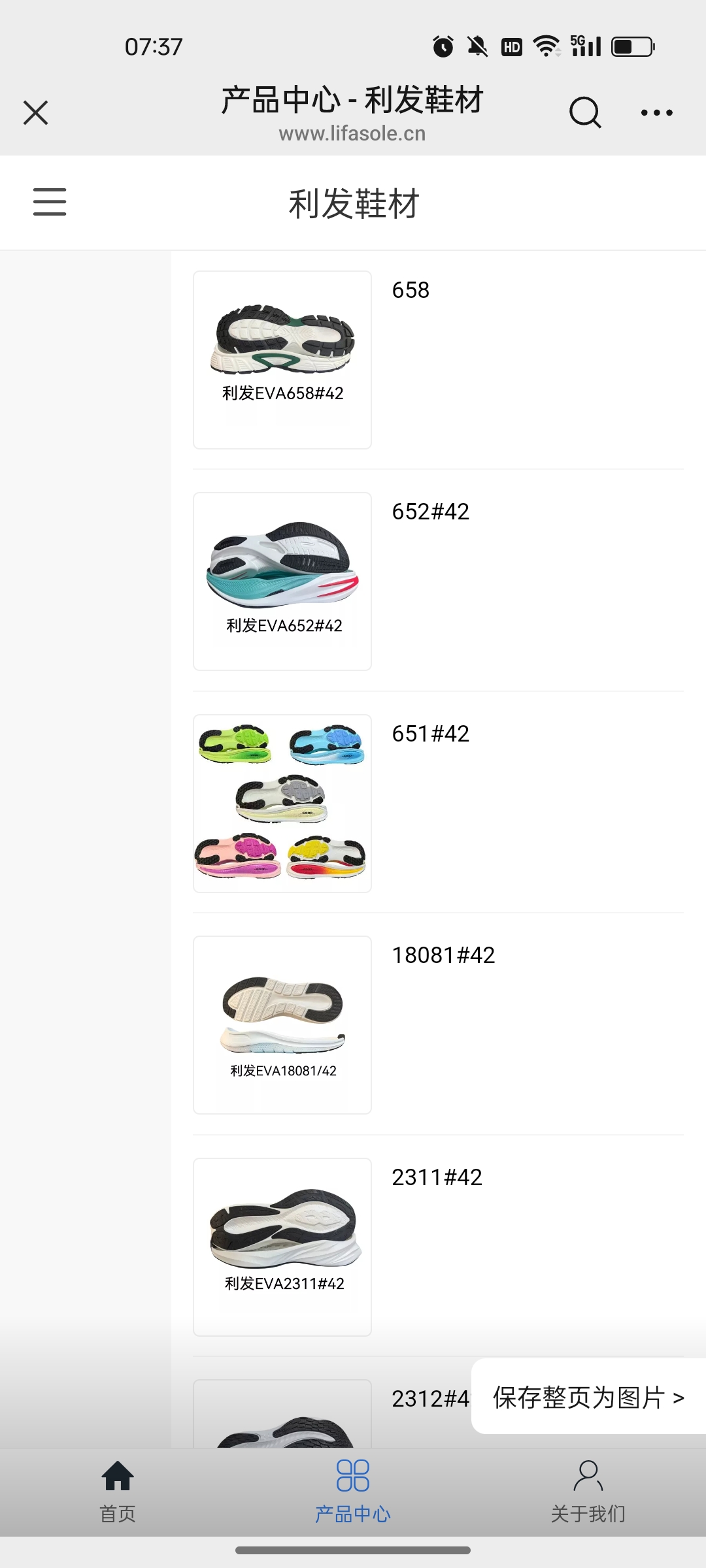The image size is (706, 1568).
Task: Open the 651#42 product title link
Action: point(431,734)
